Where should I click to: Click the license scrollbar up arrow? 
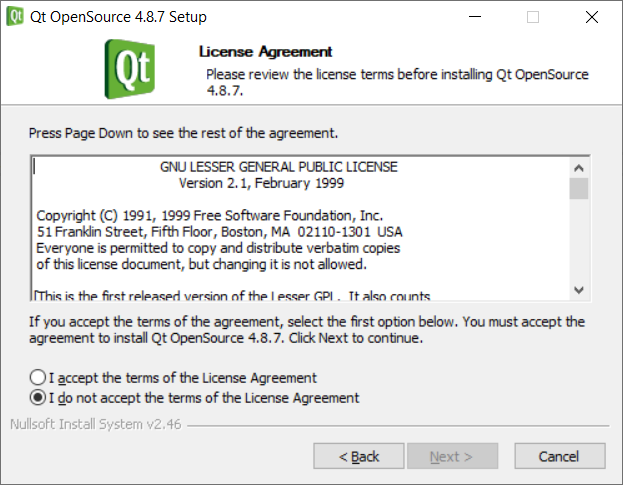[x=578, y=166]
